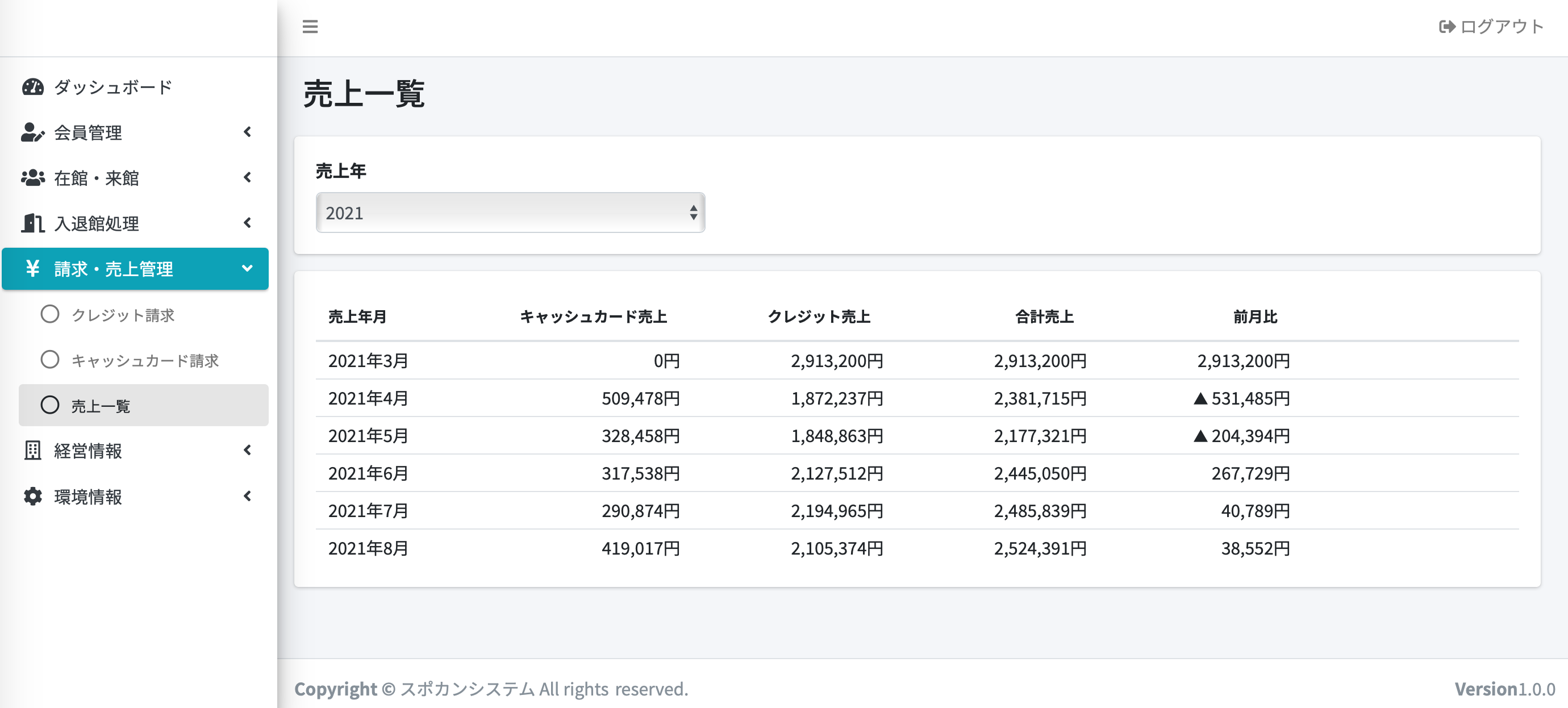
Task: Click the 2,445,050円 total sales cell
Action: (1040, 474)
